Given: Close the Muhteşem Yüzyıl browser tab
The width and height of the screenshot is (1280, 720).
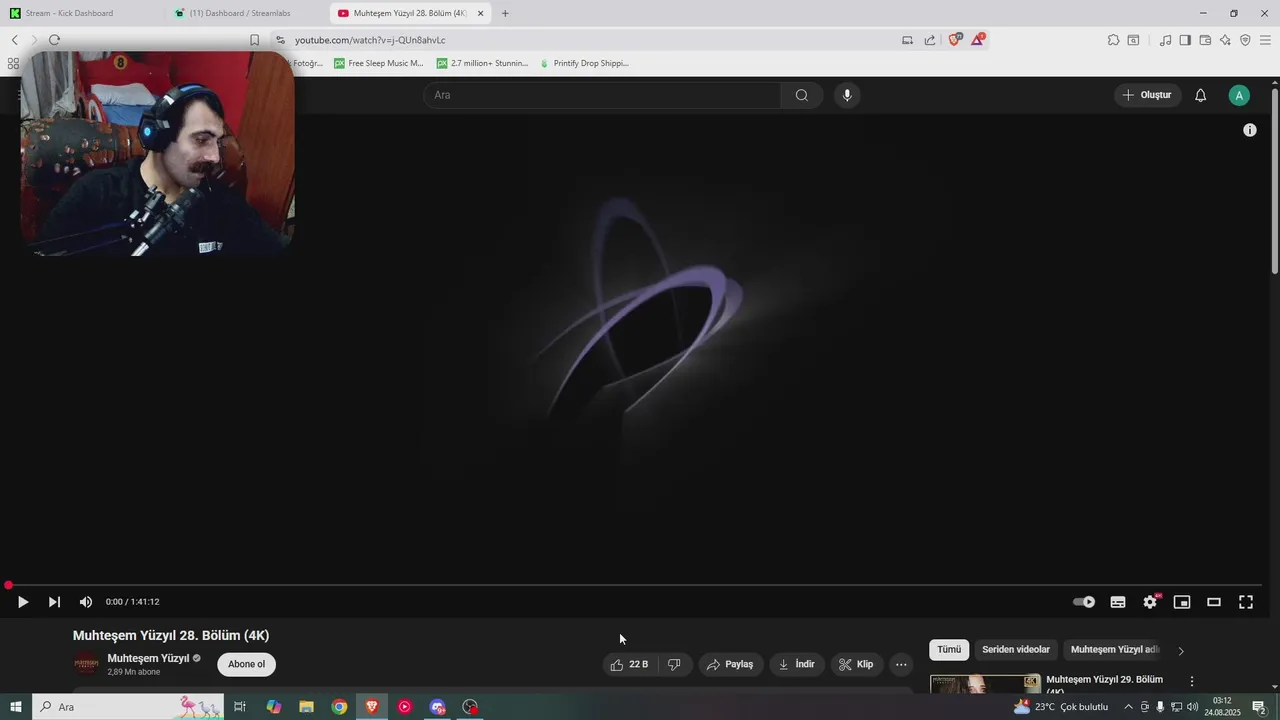Looking at the screenshot, I should (480, 13).
